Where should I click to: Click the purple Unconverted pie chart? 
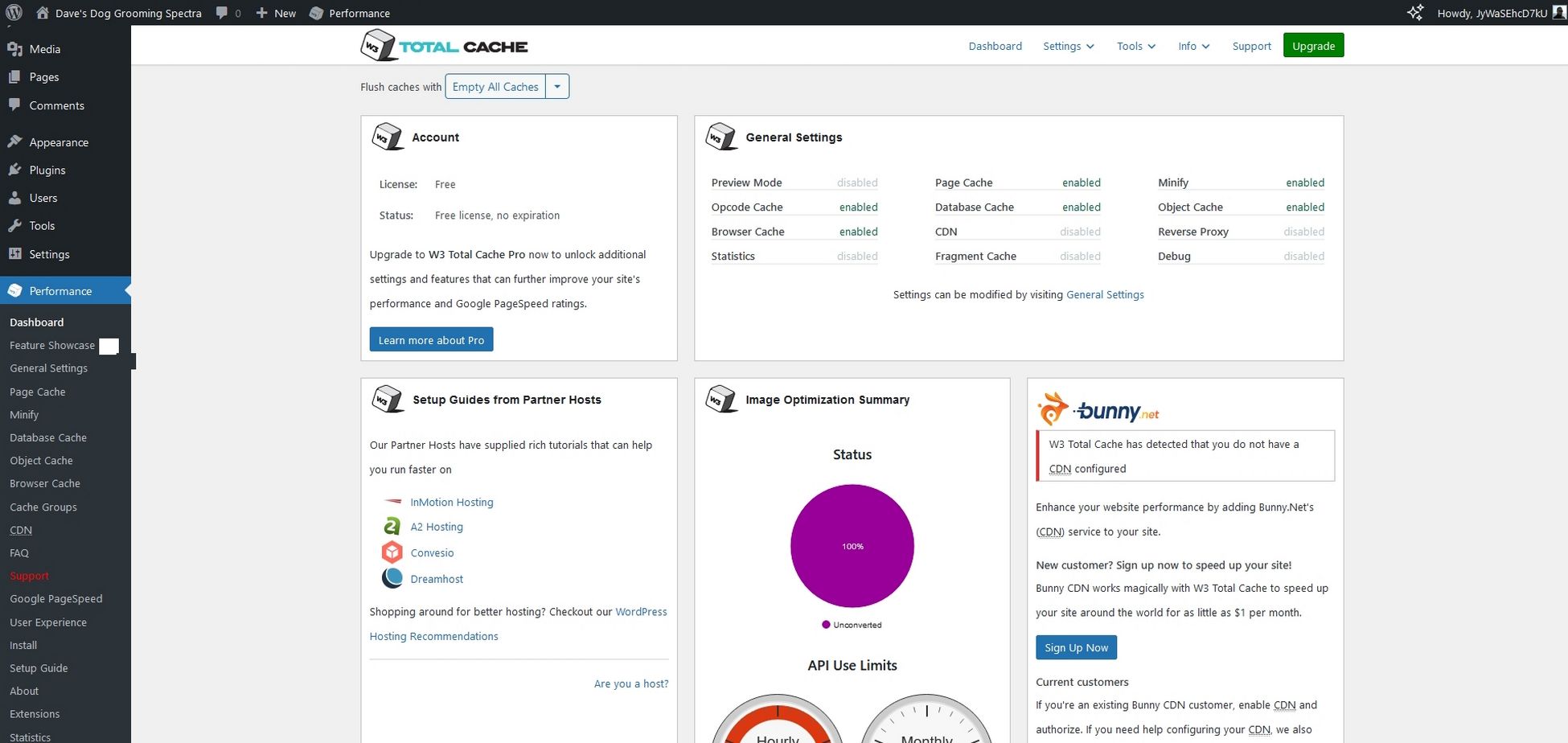(852, 546)
